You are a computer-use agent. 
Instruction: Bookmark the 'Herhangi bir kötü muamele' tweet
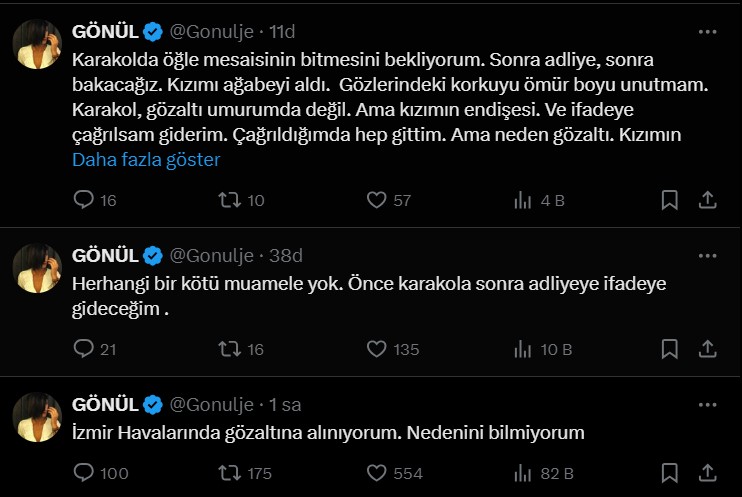tap(670, 348)
